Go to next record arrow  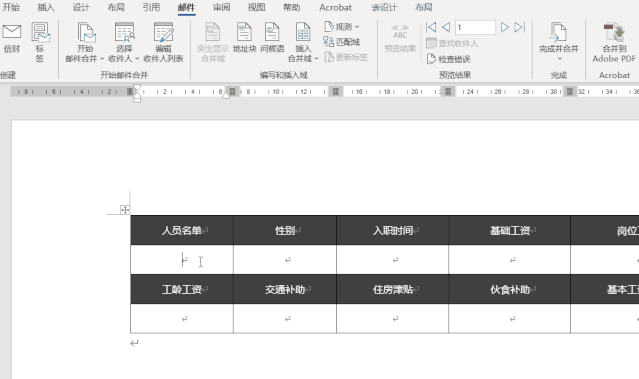click(505, 27)
